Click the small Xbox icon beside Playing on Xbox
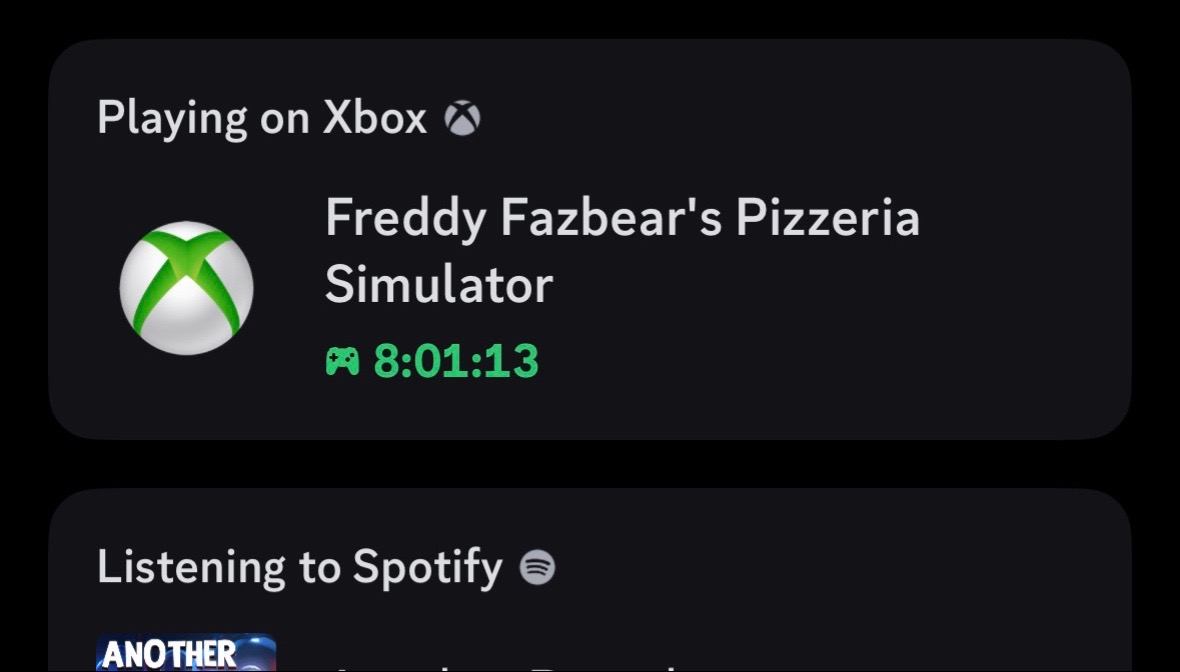Viewport: 1180px width, 672px height. click(x=462, y=118)
